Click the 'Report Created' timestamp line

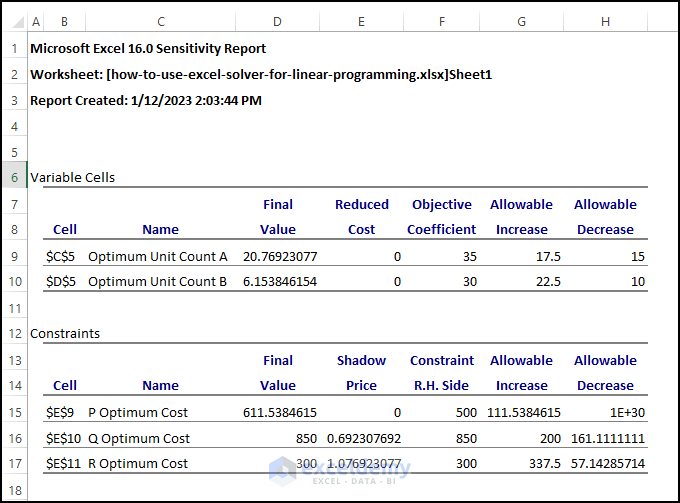tap(146, 101)
